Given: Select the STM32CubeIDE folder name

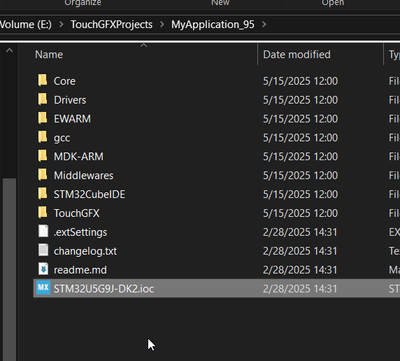Looking at the screenshot, I should (89, 194).
